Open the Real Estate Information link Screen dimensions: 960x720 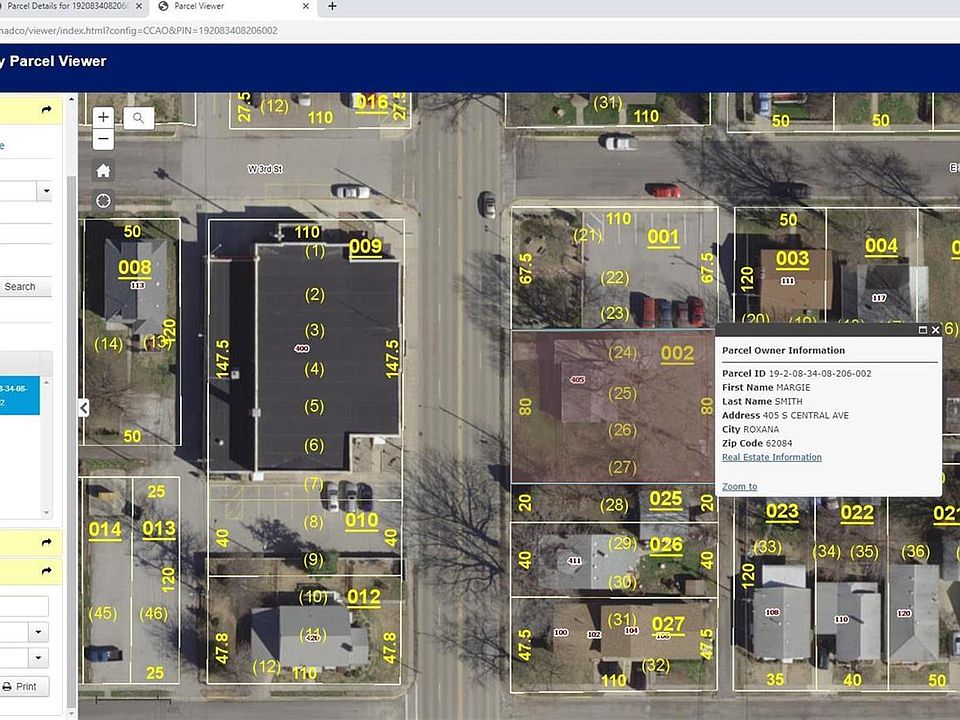coord(771,458)
